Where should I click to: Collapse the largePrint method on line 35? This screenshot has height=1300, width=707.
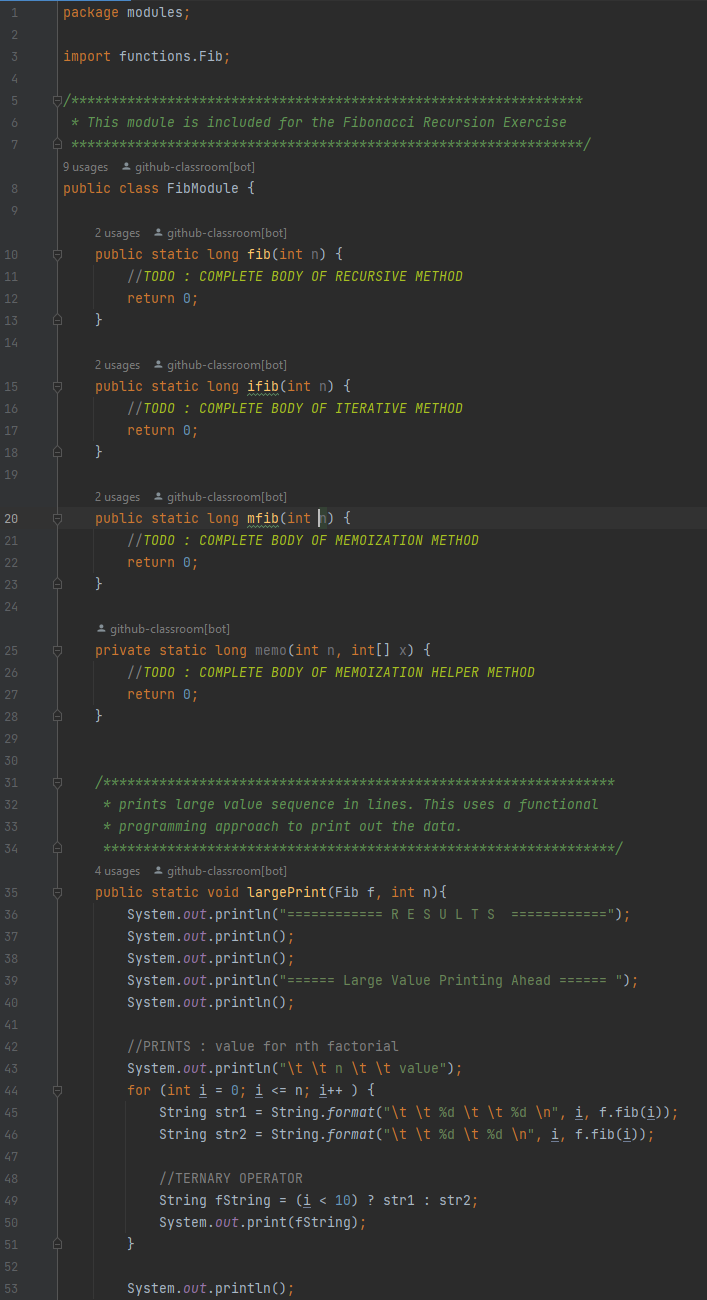pos(57,892)
